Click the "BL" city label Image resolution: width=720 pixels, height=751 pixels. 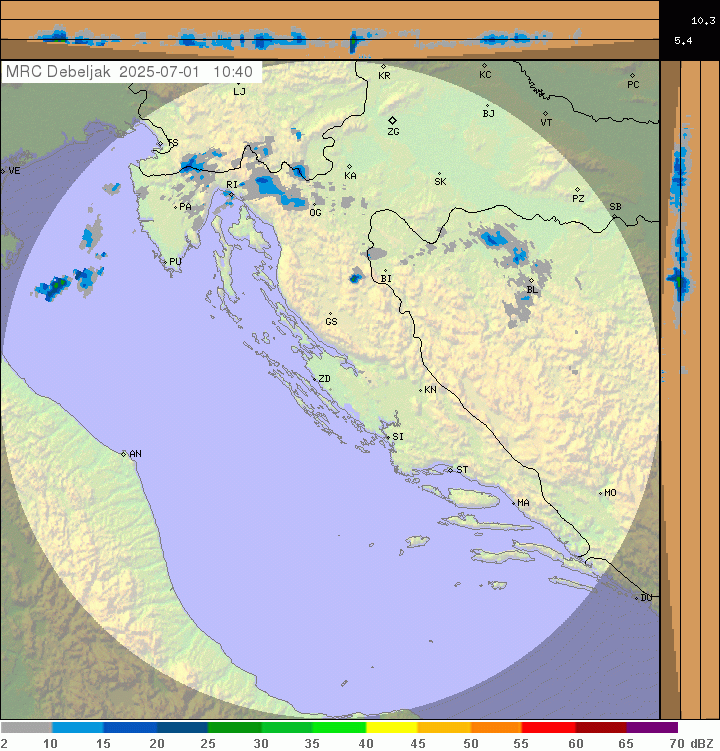click(x=532, y=290)
